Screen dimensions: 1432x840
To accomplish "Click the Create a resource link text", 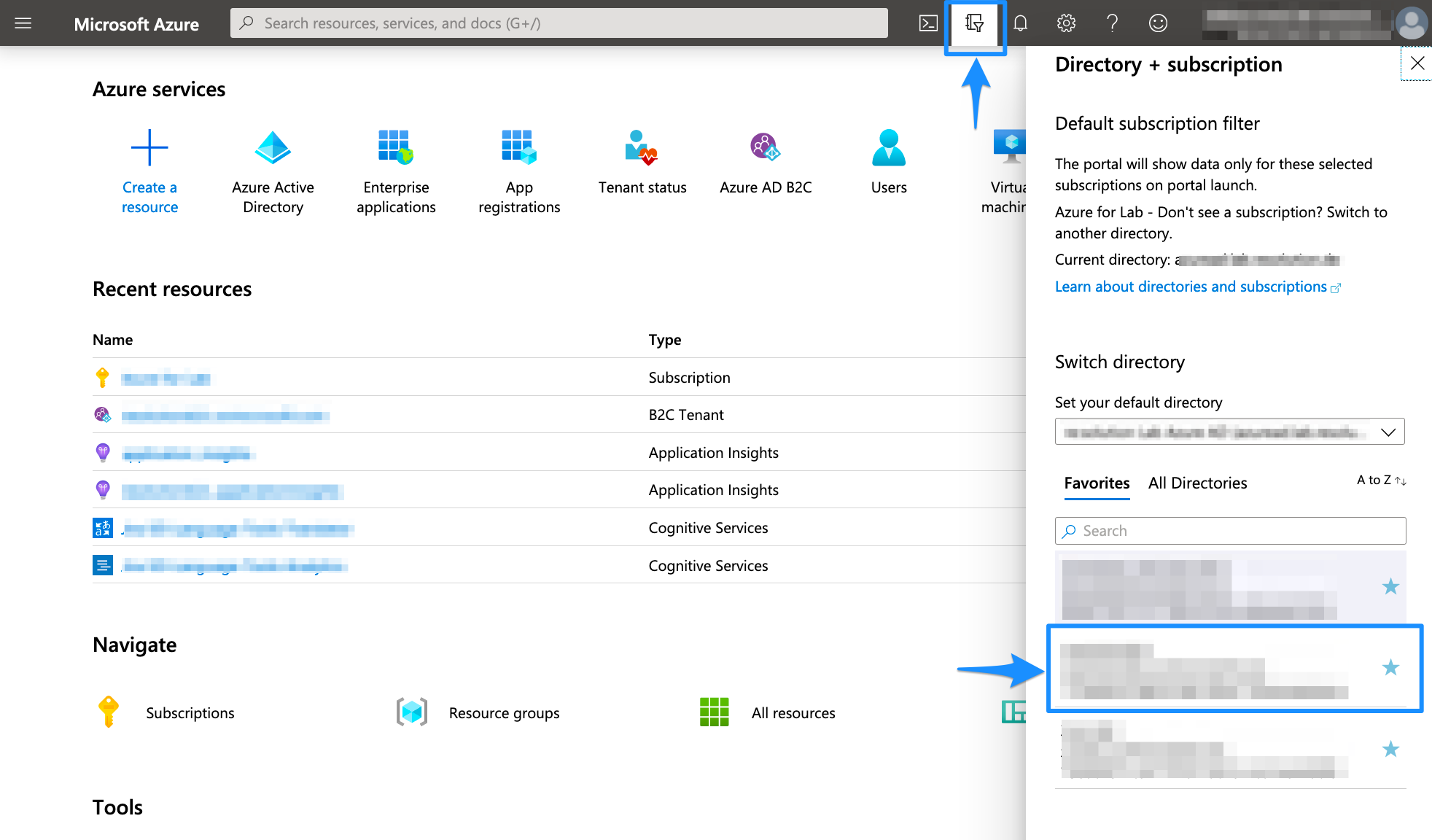I will coord(149,197).
